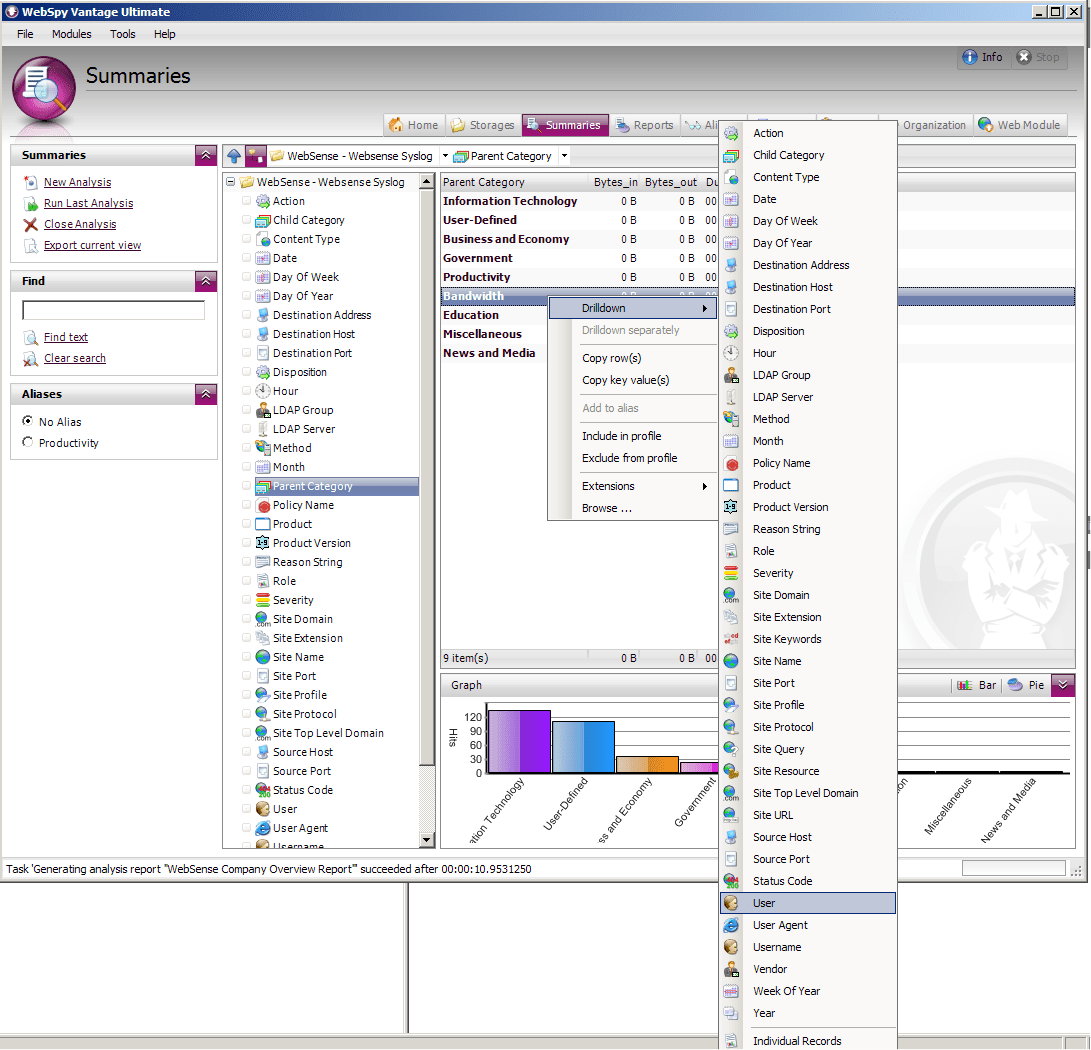Image resolution: width=1091 pixels, height=1050 pixels.
Task: Click the Severity icon in the submenu
Action: click(x=731, y=573)
